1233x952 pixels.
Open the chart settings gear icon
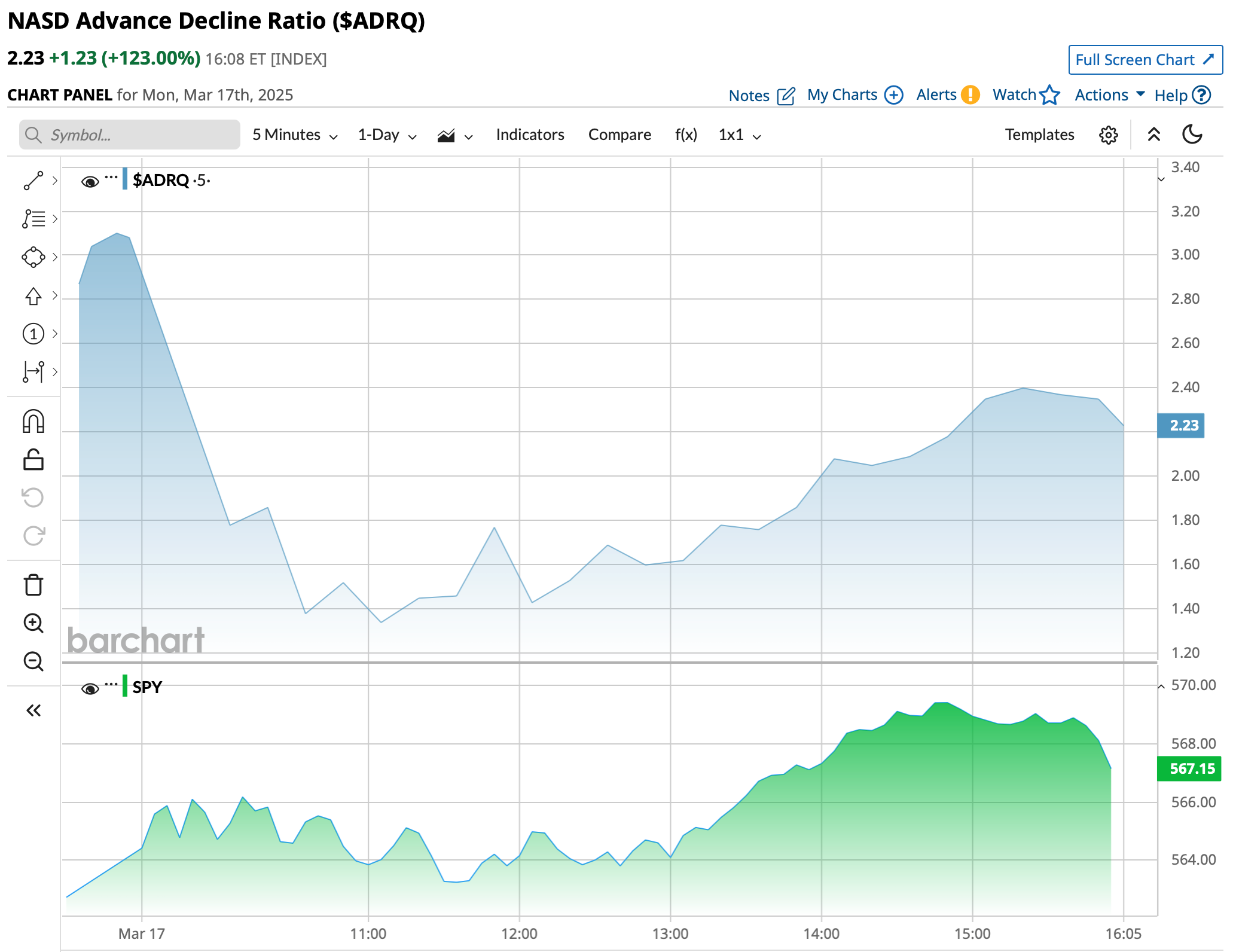click(1108, 135)
